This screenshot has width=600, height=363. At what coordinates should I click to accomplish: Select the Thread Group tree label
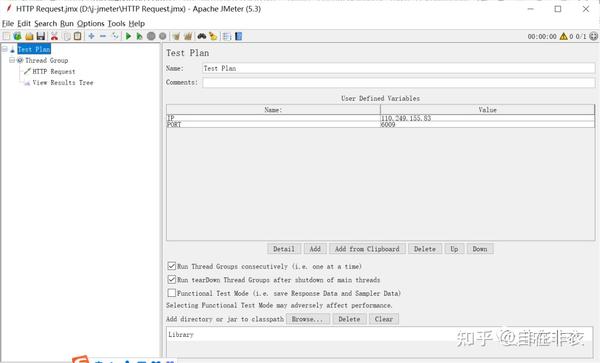46,60
